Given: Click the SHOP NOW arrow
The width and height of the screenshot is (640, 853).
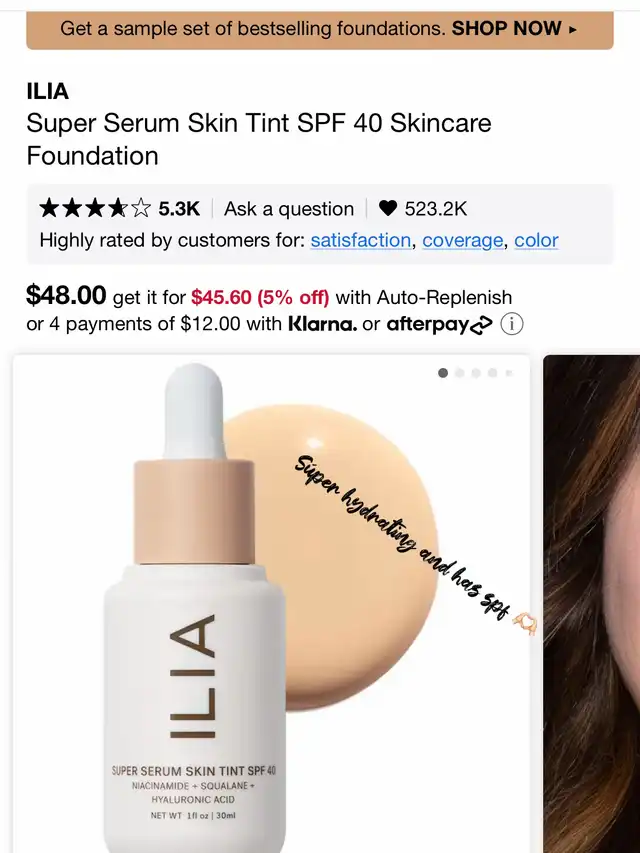Looking at the screenshot, I should pos(571,29).
